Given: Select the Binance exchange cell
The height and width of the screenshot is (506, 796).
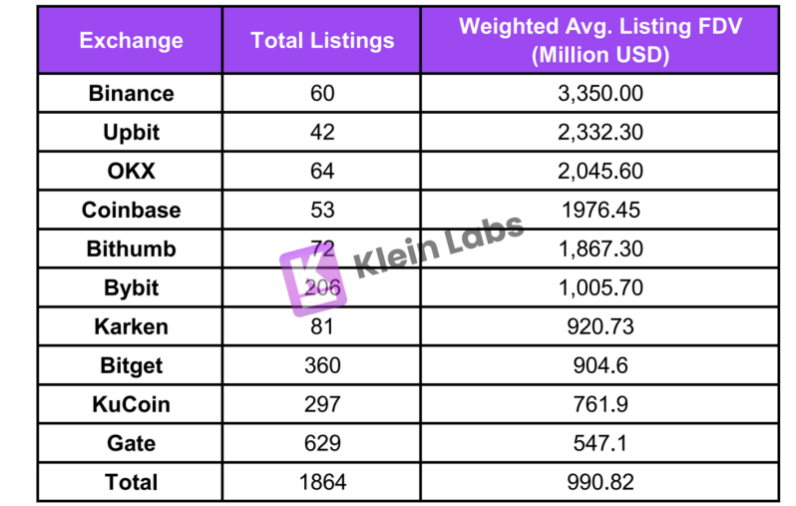Looking at the screenshot, I should [131, 94].
